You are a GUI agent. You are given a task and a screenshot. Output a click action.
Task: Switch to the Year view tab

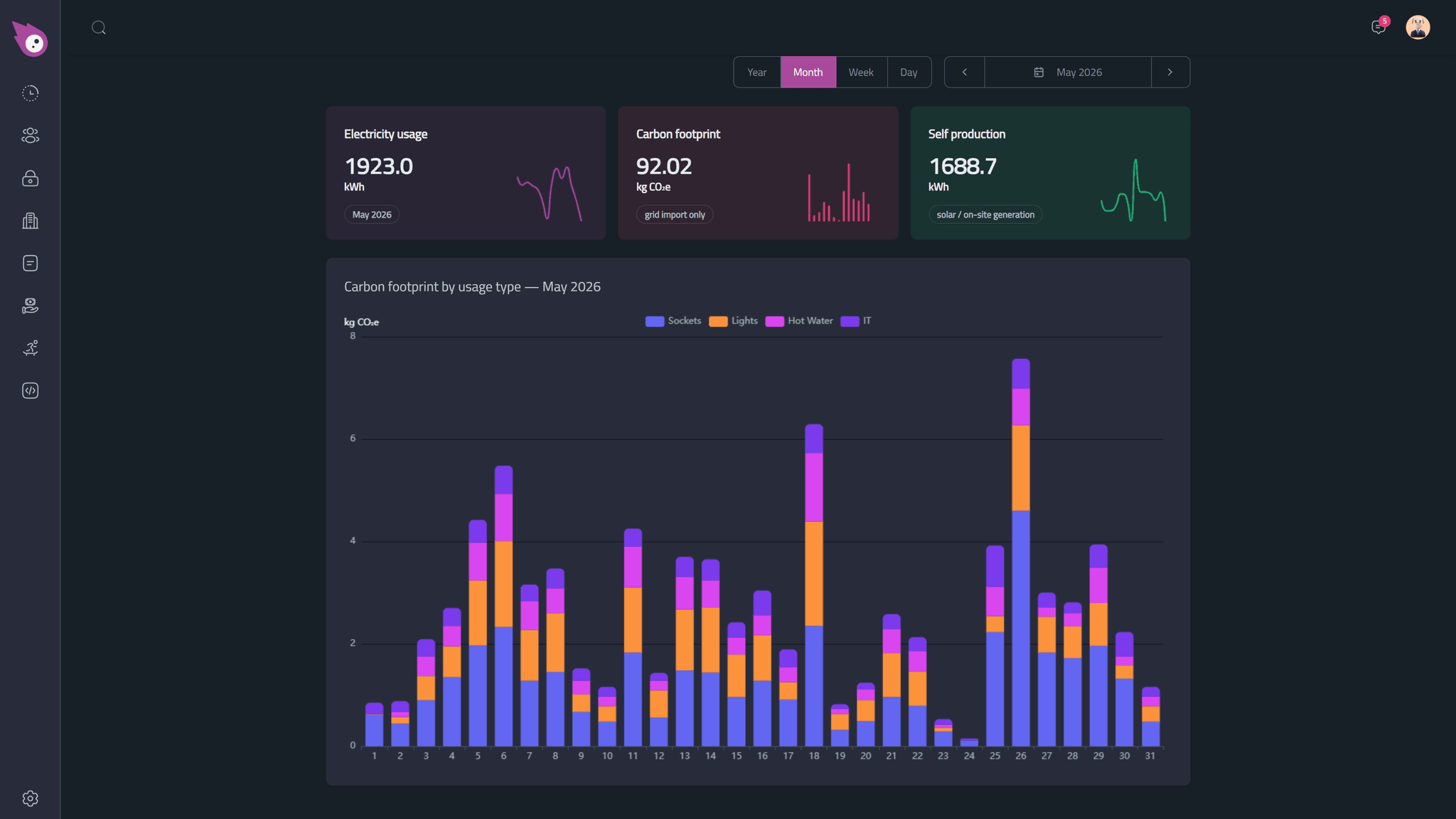click(757, 73)
